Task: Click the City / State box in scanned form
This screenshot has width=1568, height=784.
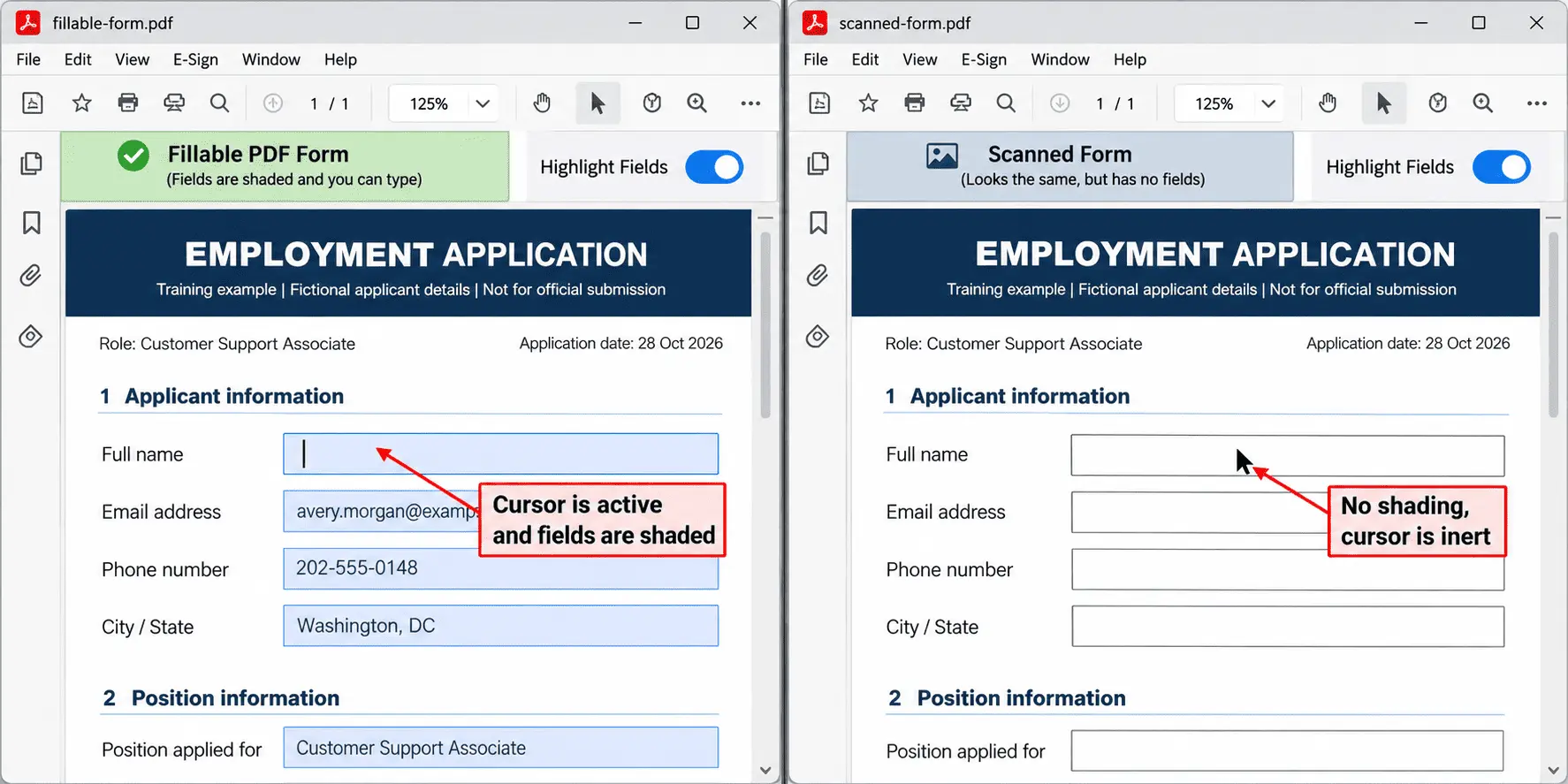Action: 1288,627
